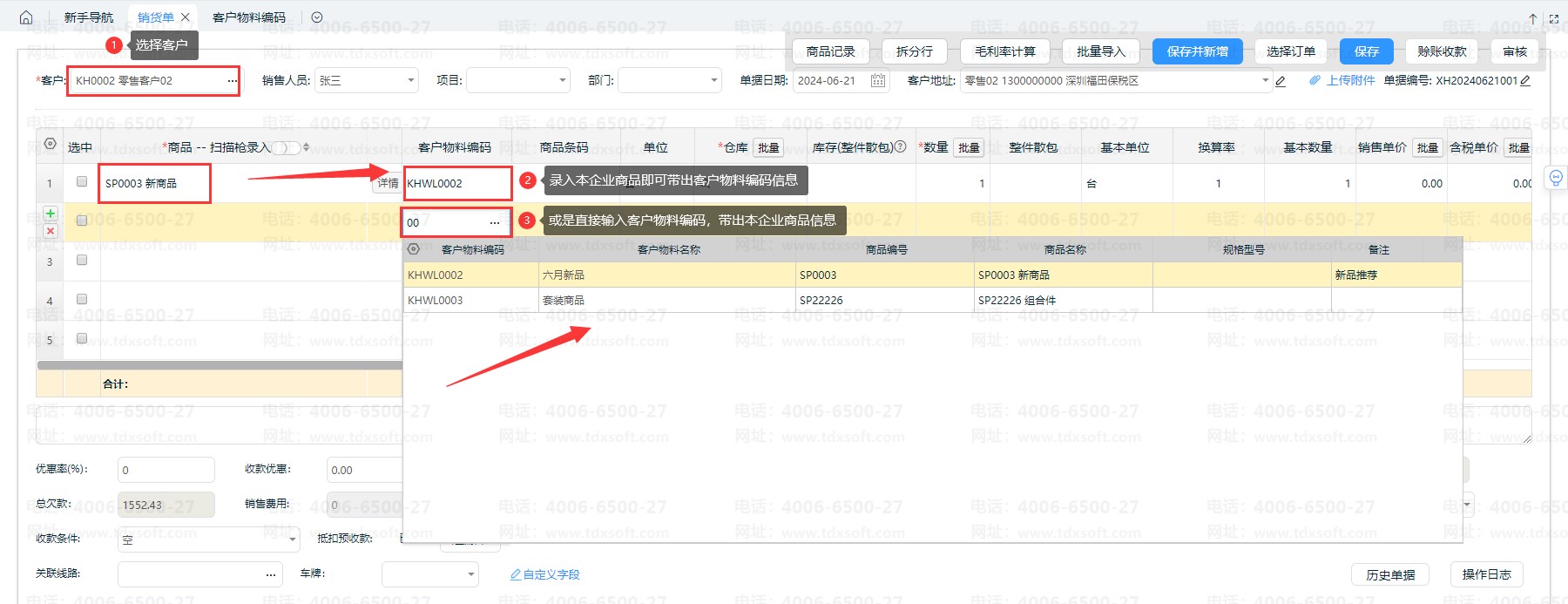Viewport: 1568px width, 604px height.
Task: Open the 部门 dropdown
Action: point(714,81)
